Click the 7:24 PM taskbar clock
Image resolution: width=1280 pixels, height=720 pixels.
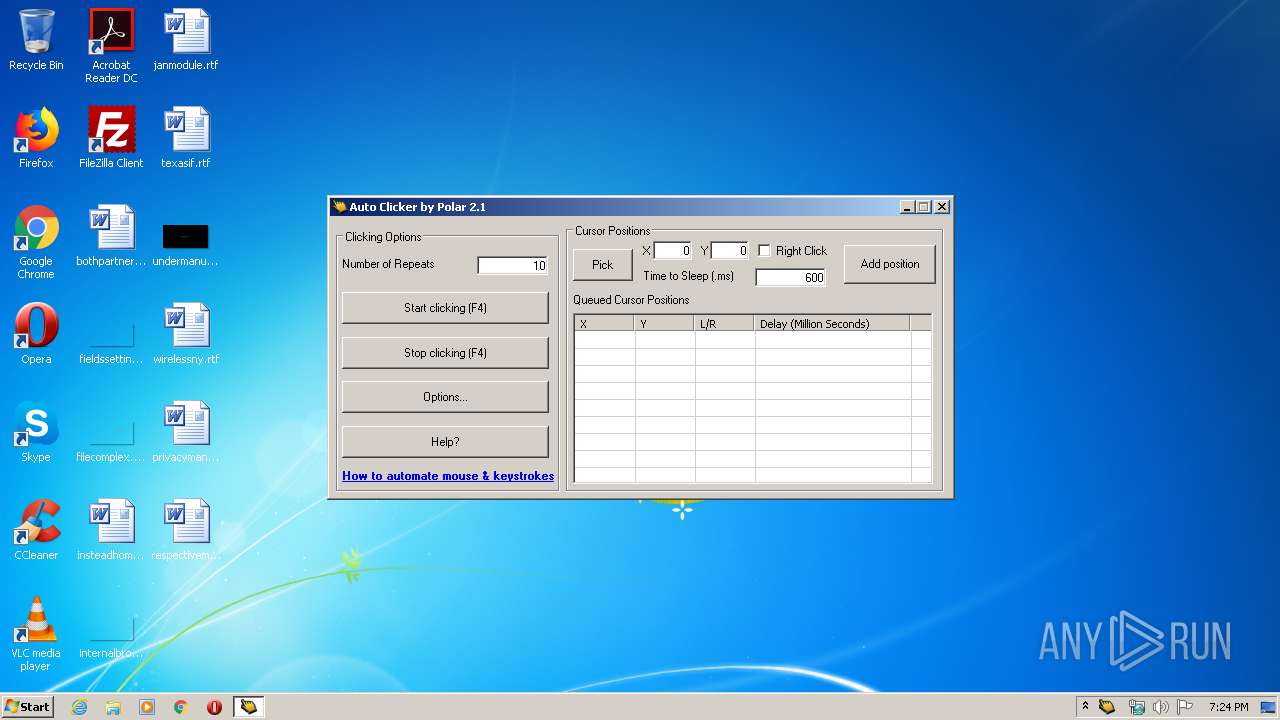click(x=1228, y=707)
